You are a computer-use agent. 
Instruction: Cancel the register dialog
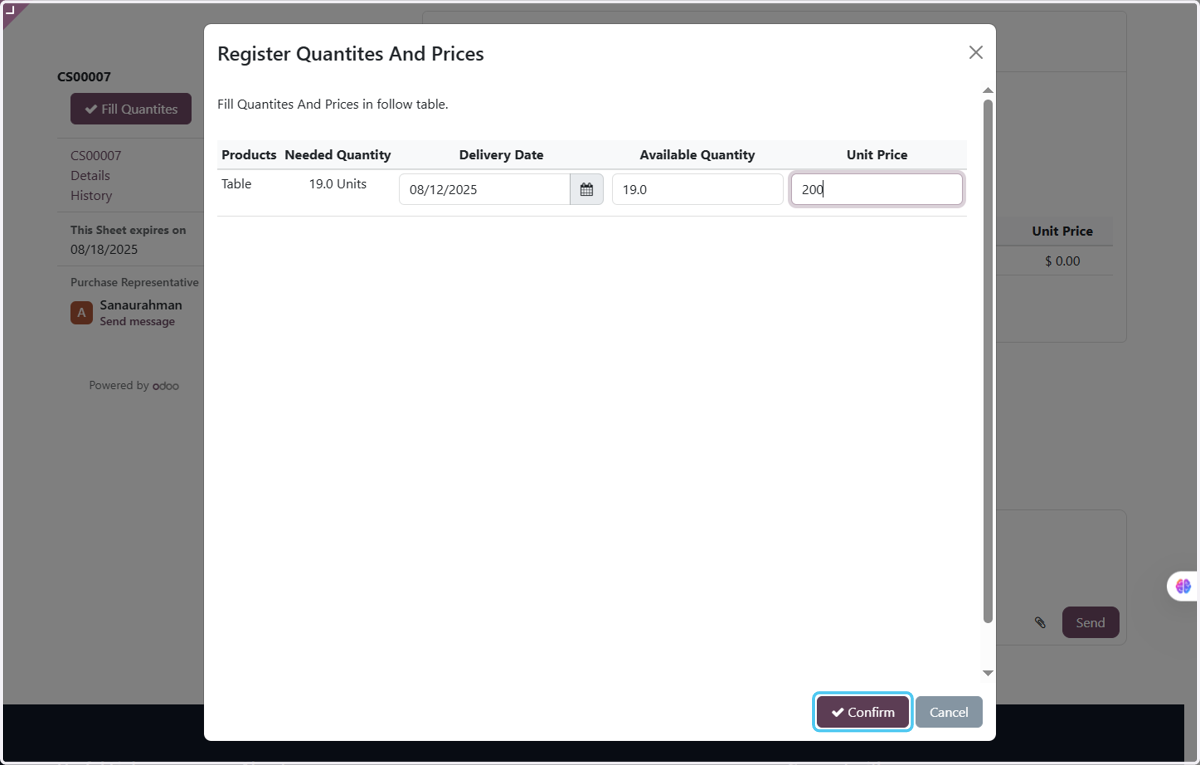pyautogui.click(x=949, y=712)
